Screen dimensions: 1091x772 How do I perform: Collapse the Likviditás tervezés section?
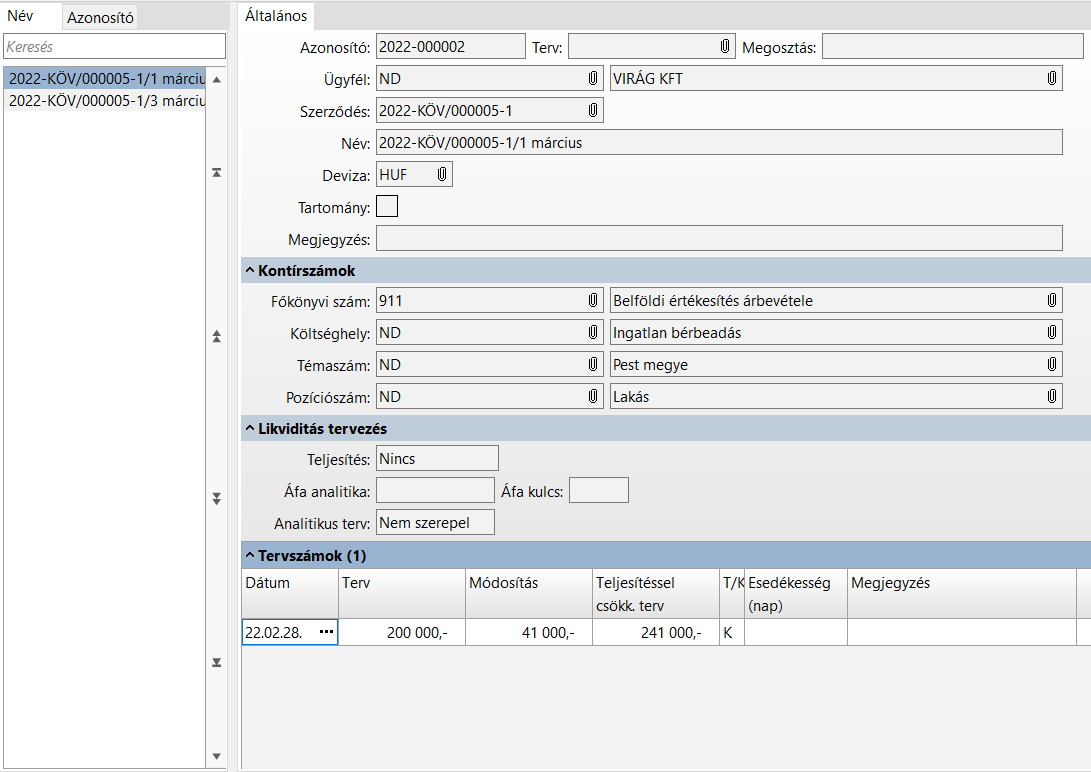(x=249, y=429)
